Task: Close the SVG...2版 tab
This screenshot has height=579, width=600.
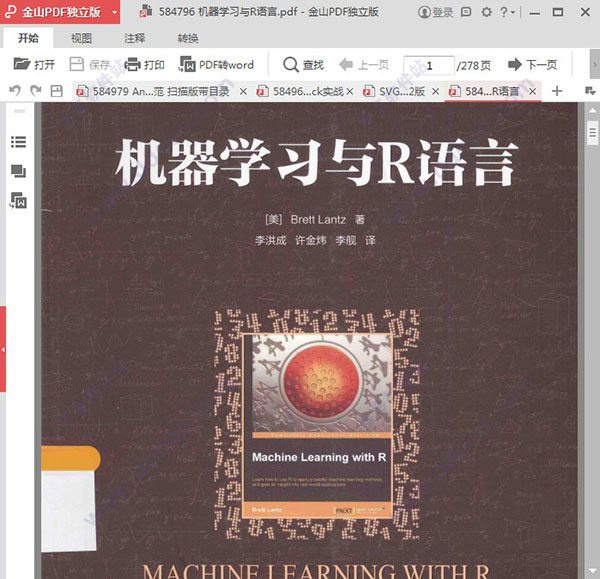Action: point(435,91)
